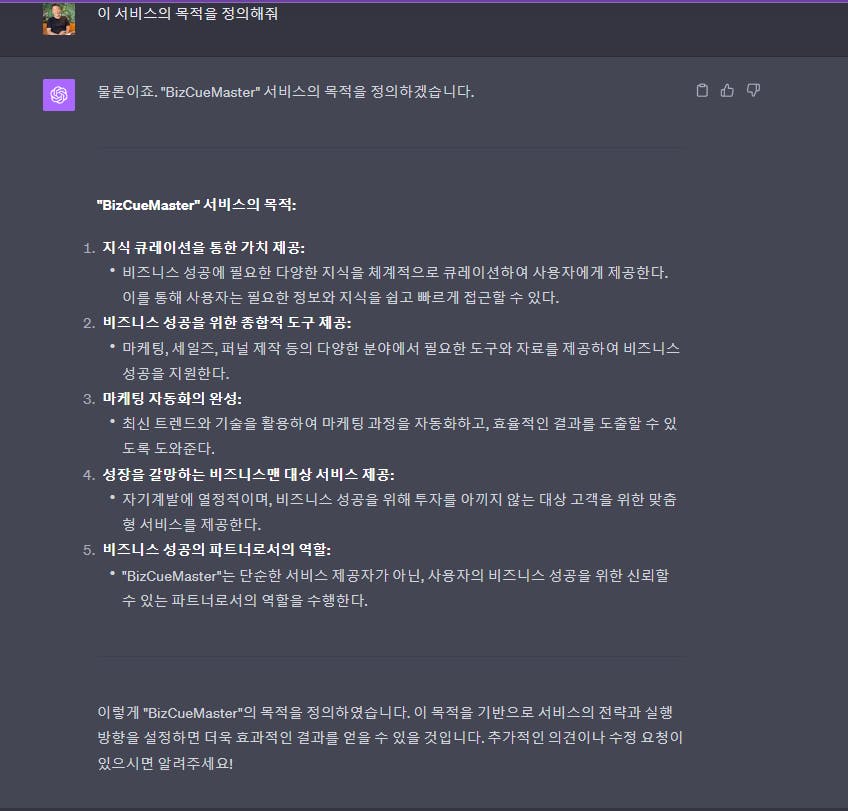
Task: Click the user profile photo
Action: tap(59, 19)
